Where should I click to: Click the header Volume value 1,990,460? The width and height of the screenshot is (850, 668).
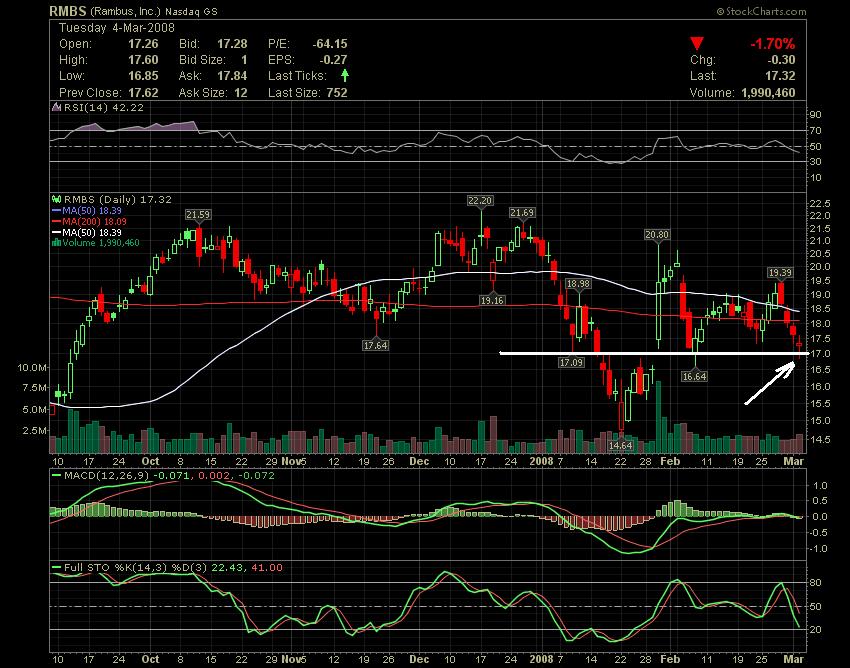pyautogui.click(x=768, y=93)
